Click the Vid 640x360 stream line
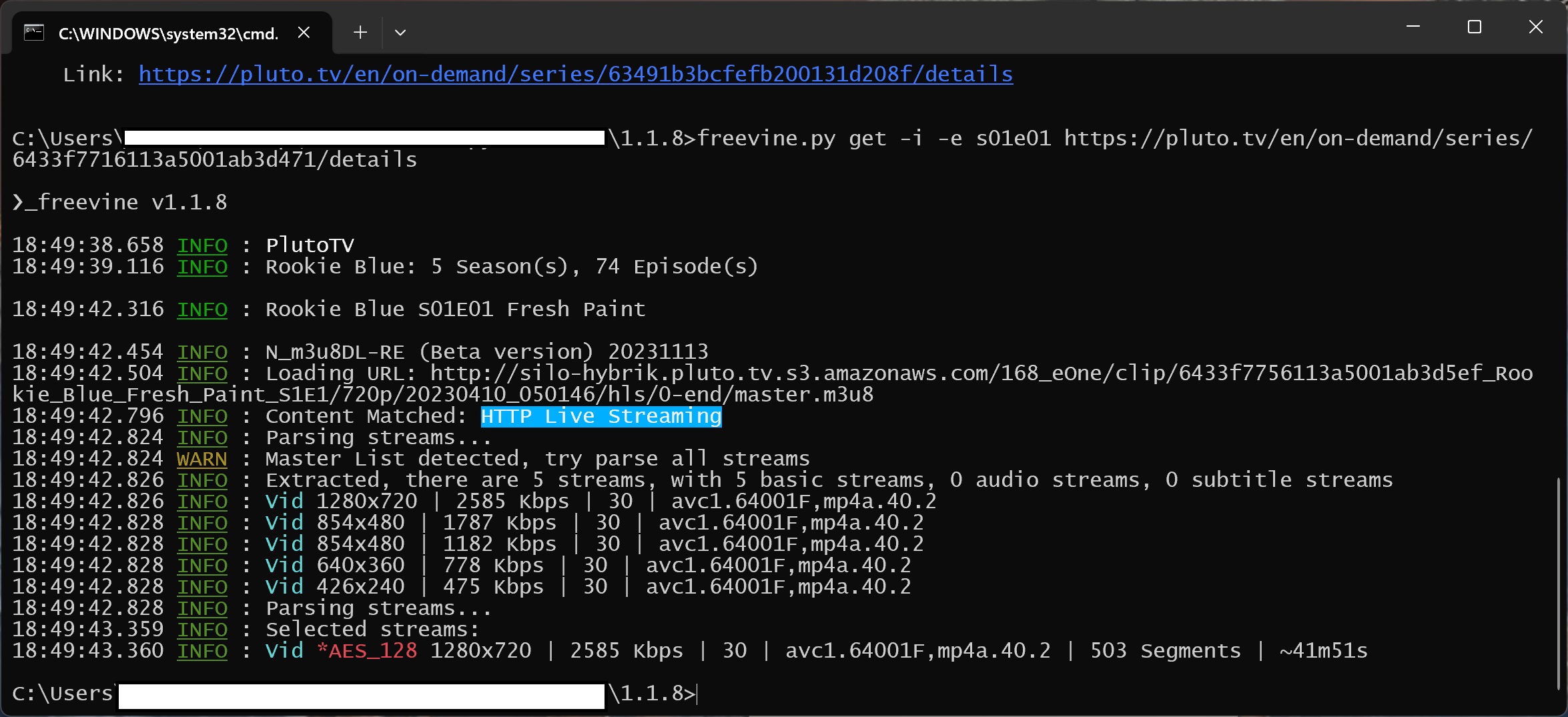1568x717 pixels. [587, 565]
